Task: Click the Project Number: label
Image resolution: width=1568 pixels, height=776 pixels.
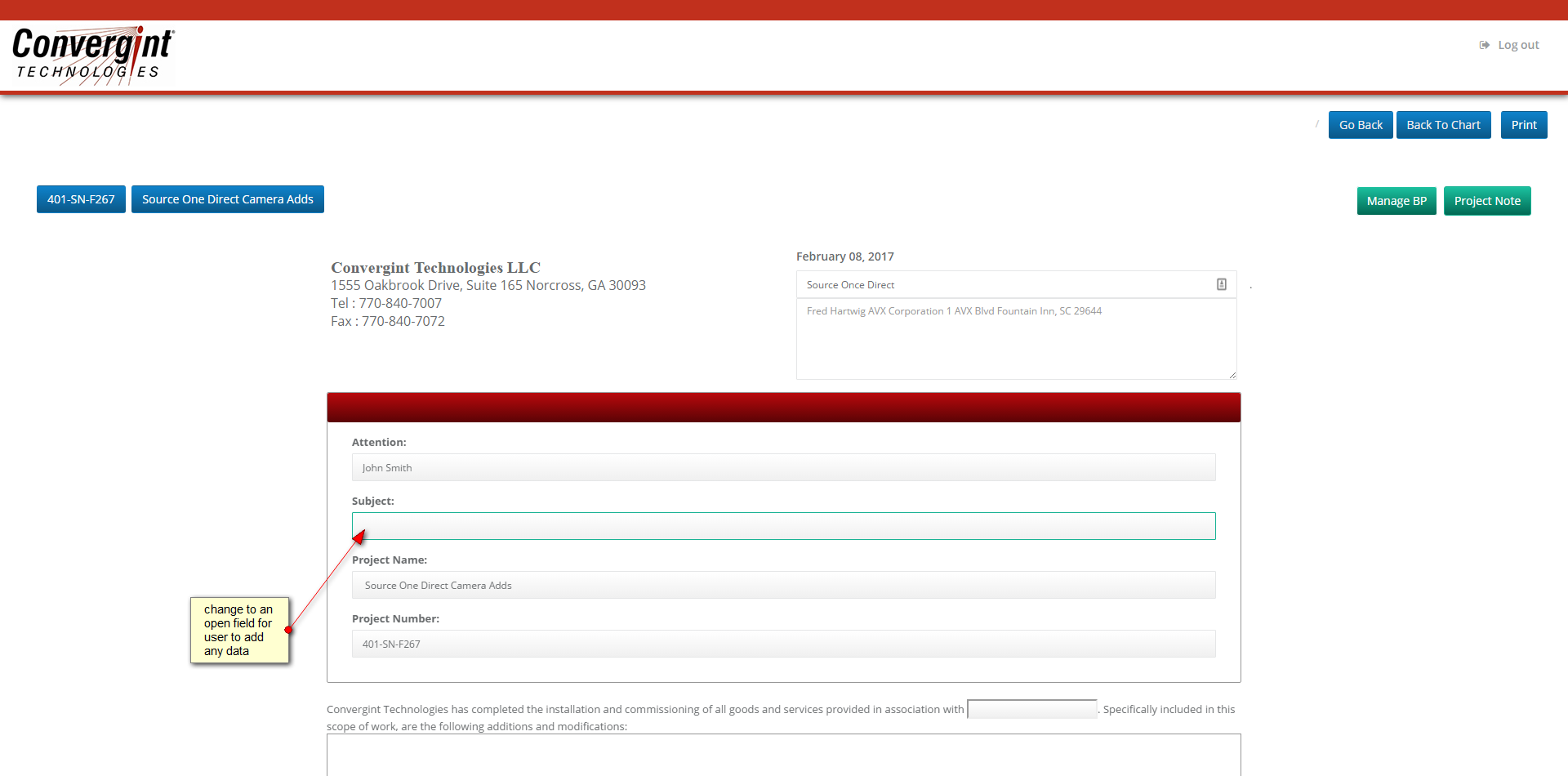Action: (x=395, y=618)
